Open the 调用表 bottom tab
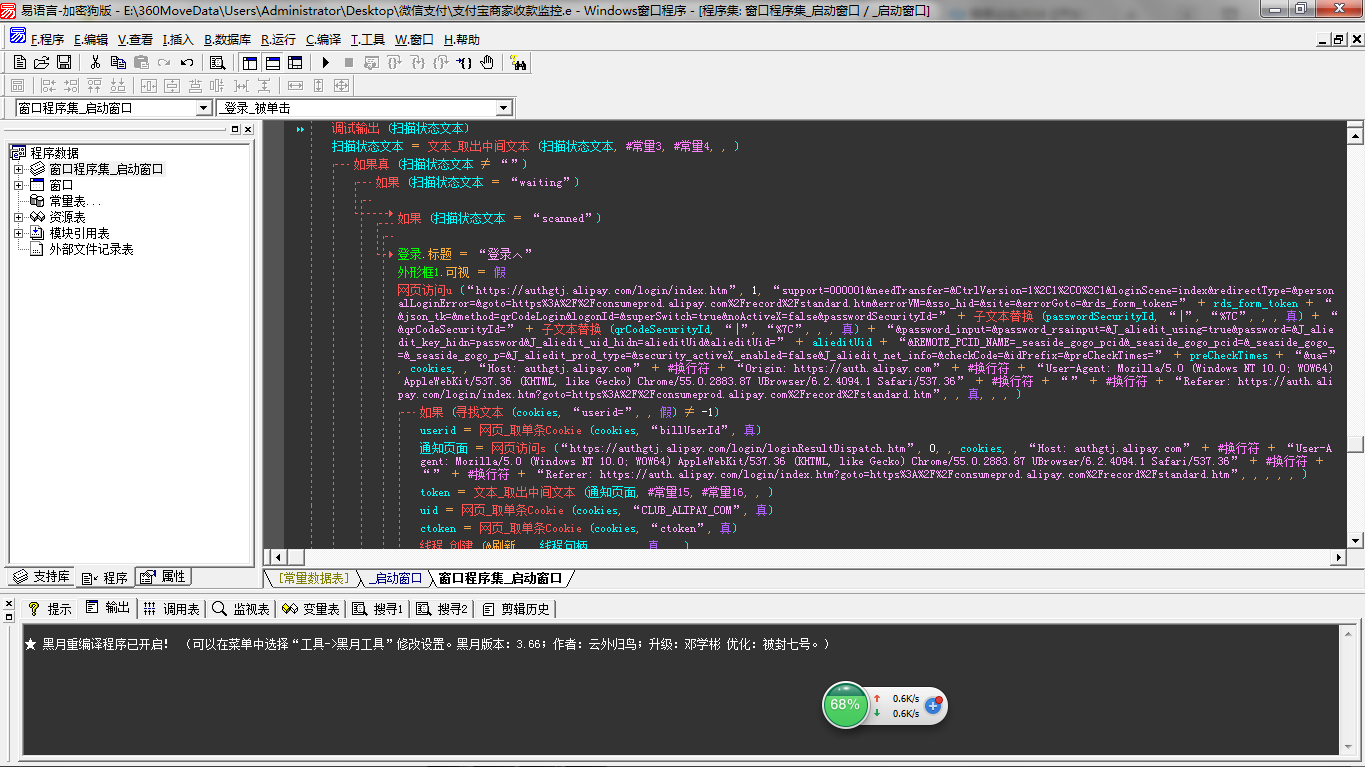The height and width of the screenshot is (767, 1365). pos(172,608)
